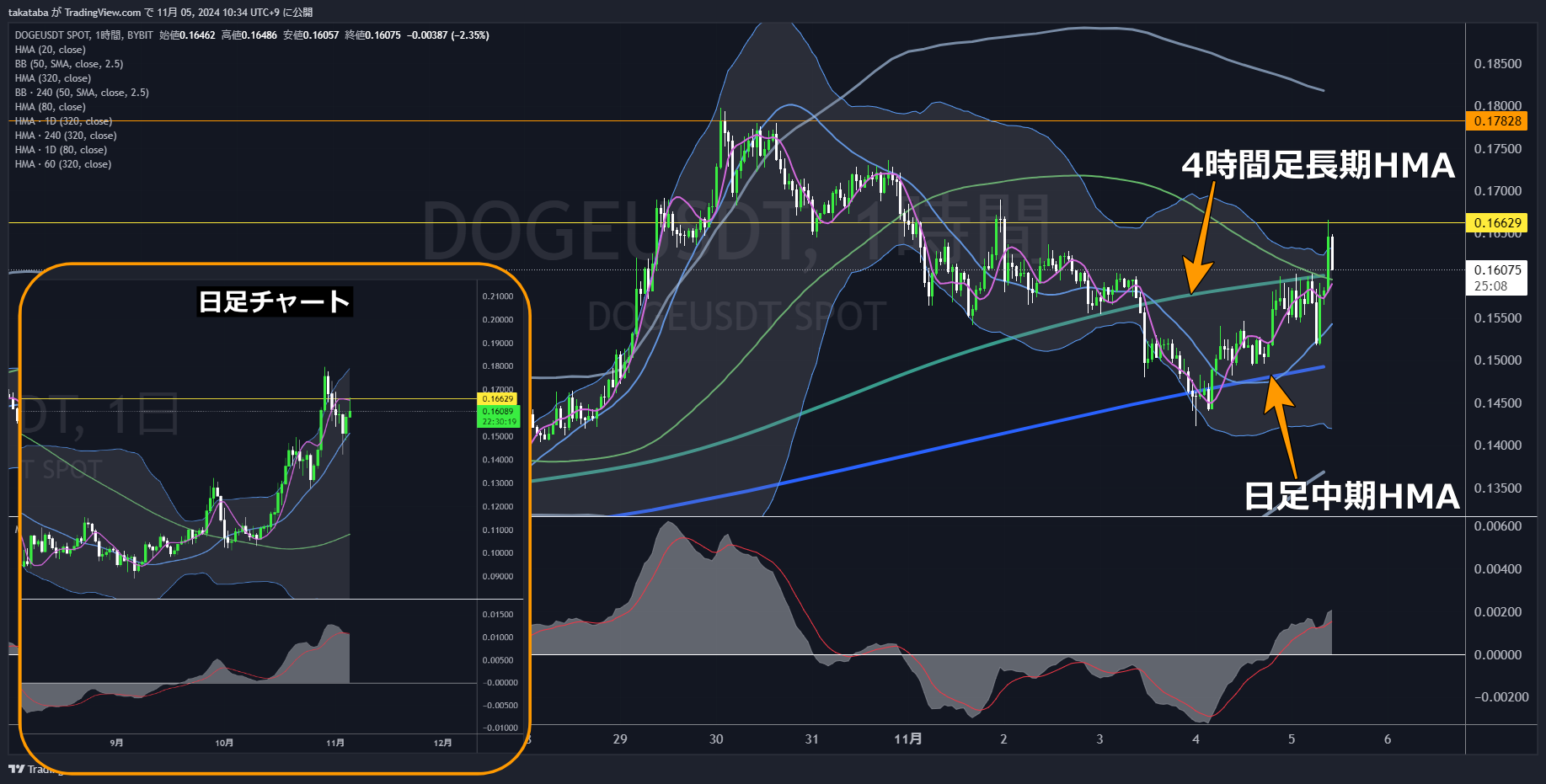The image size is (1546, 784).
Task: Click date 31 on the time axis
Action: click(812, 739)
